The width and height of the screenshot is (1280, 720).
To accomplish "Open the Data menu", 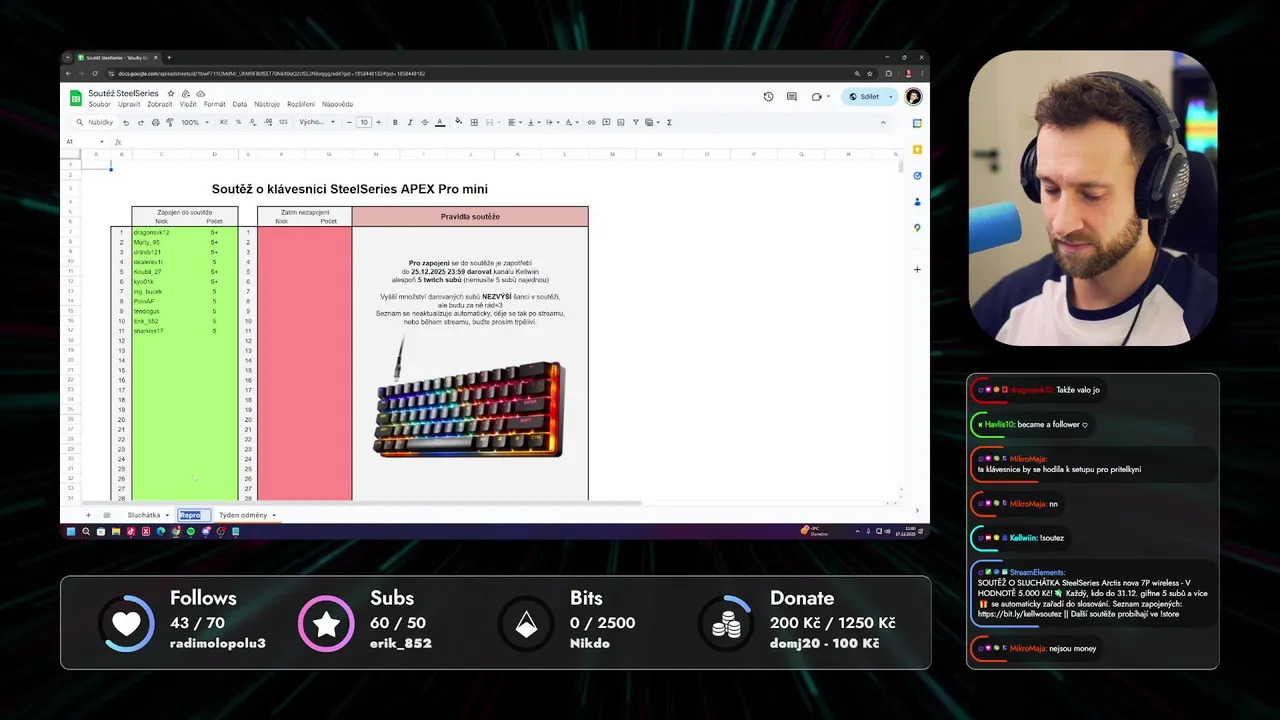I will click(240, 104).
